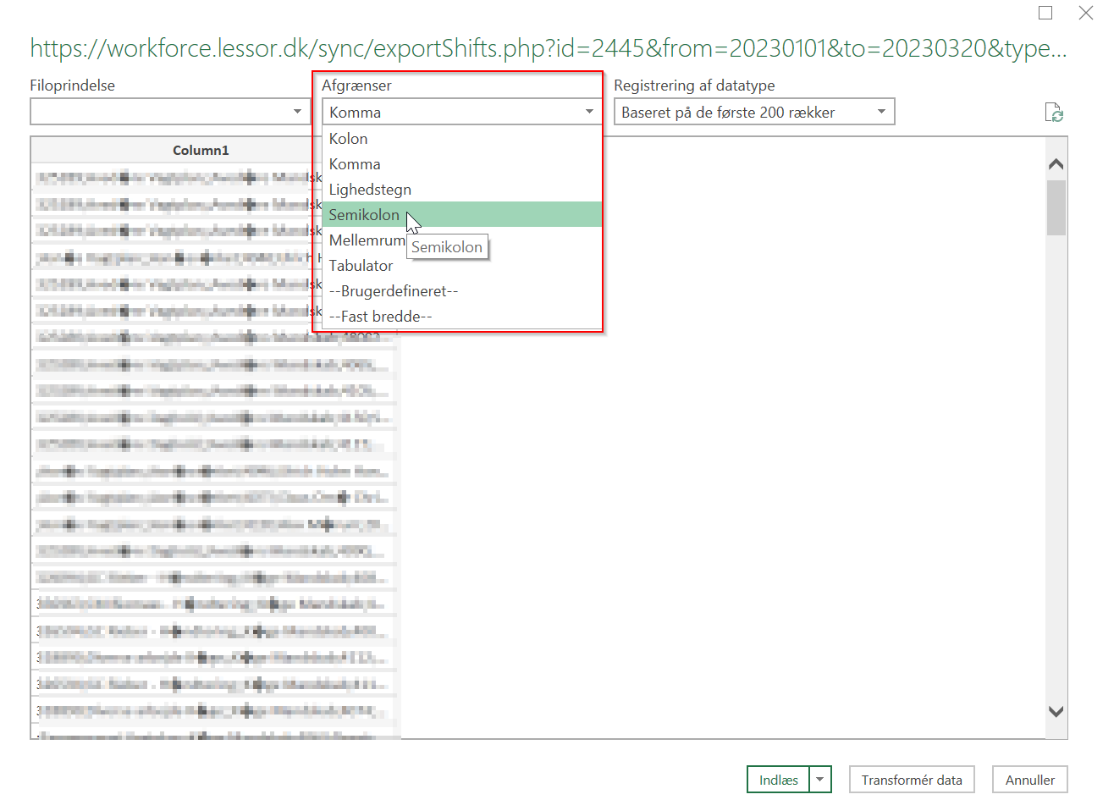The width and height of the screenshot is (1096, 808).
Task: Choose Komma in the delimiter list
Action: tap(354, 164)
